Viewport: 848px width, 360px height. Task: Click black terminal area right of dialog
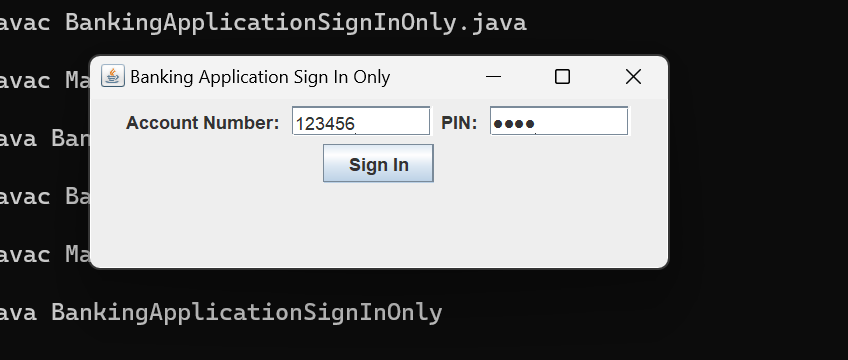click(x=757, y=162)
